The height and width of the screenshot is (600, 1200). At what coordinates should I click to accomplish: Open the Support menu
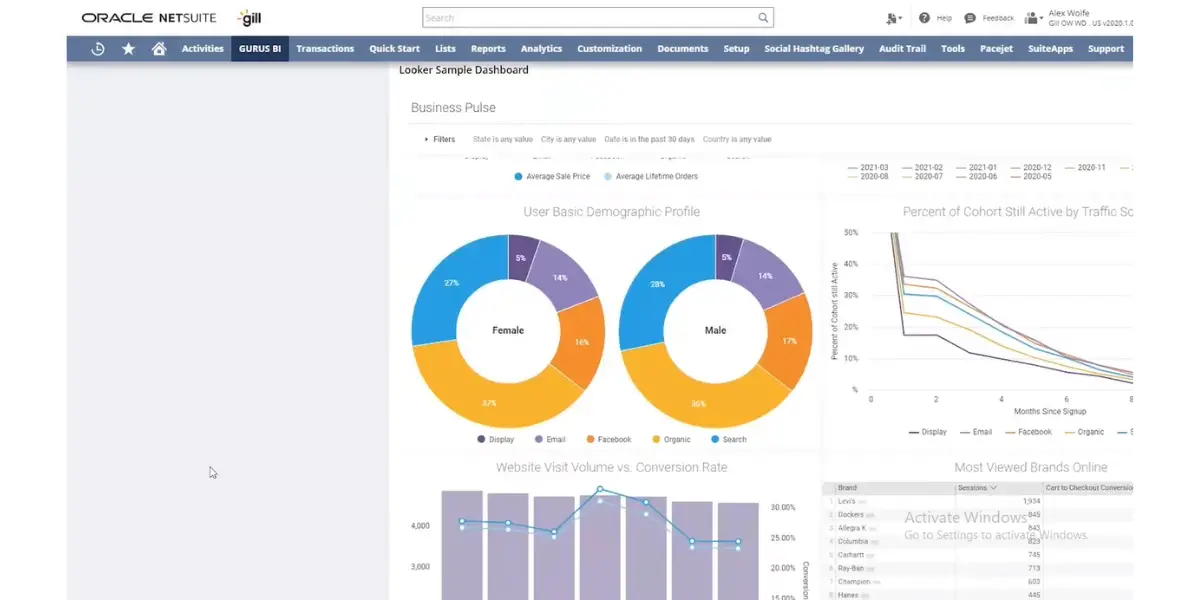click(x=1106, y=48)
